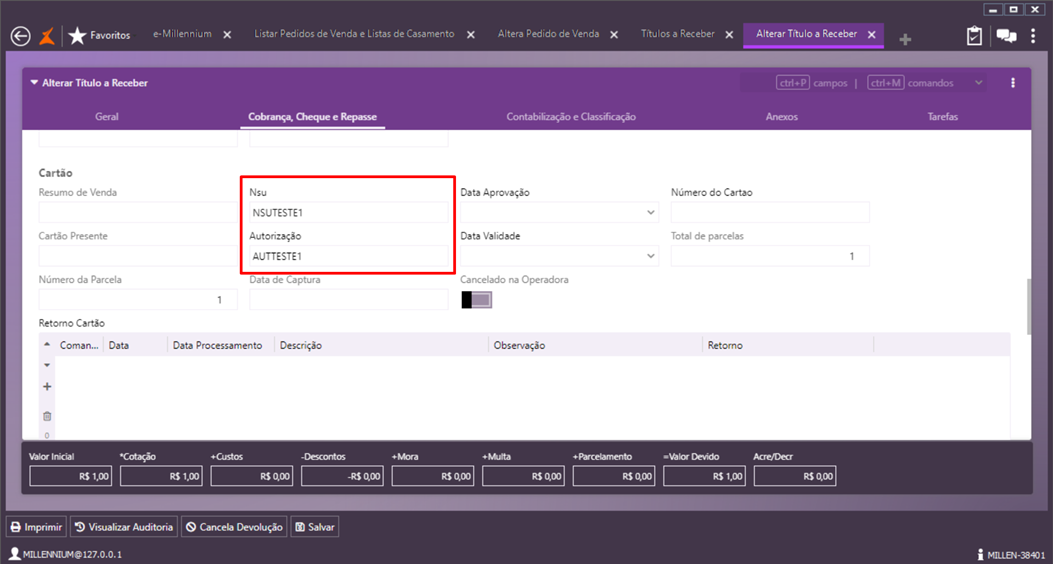Click the Mora amount field

(433, 476)
